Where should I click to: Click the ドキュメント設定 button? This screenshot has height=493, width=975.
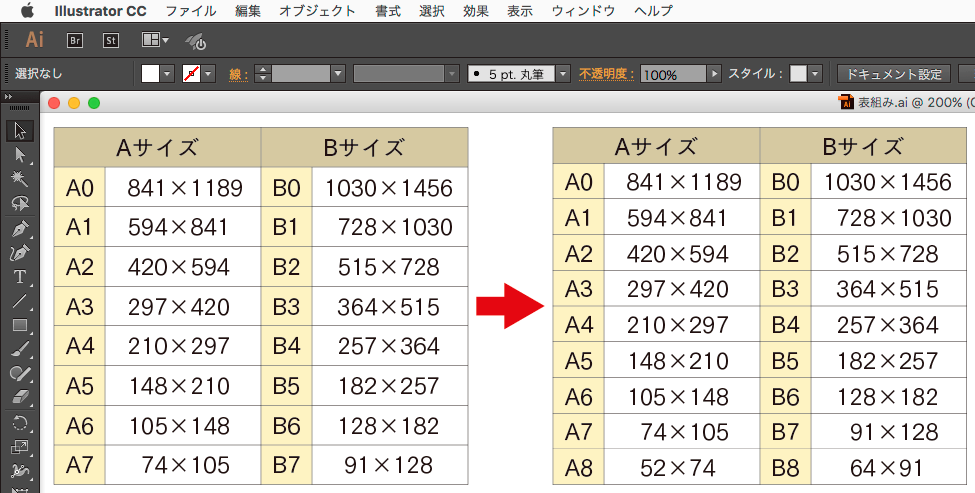(894, 74)
